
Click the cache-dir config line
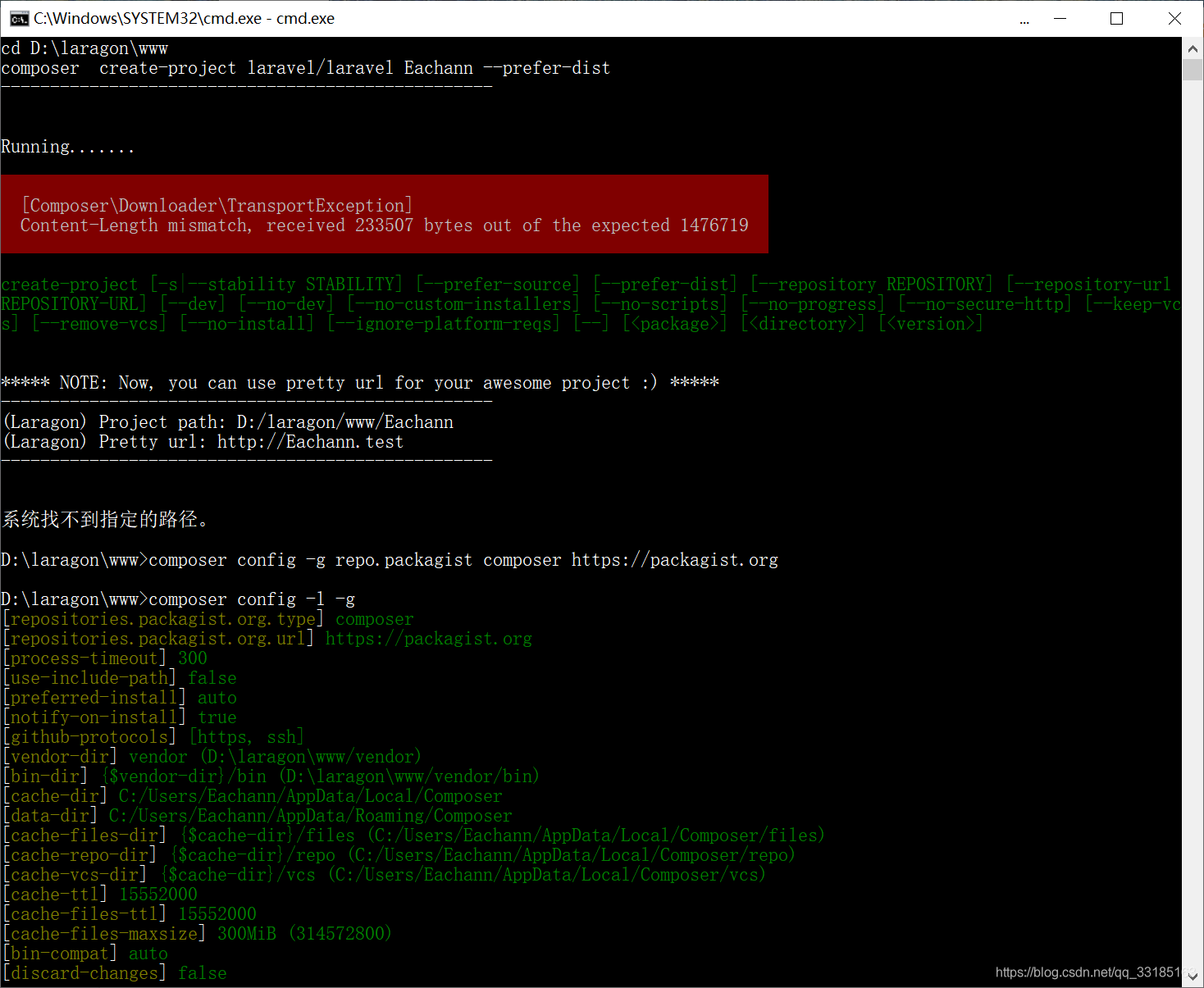click(253, 796)
